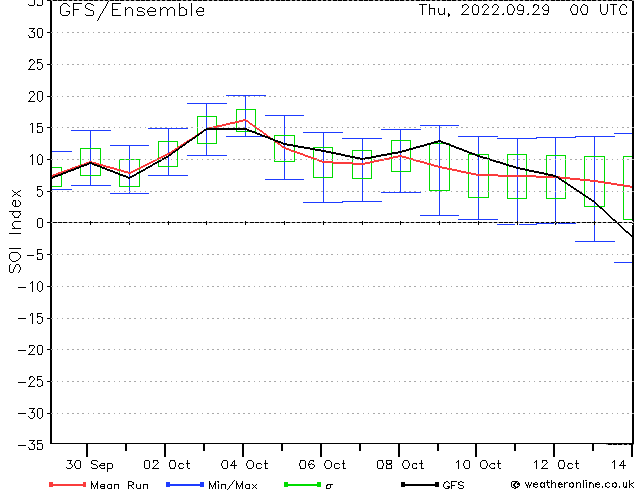
Task: Click the red Mean Run legend line
Action: (68, 484)
